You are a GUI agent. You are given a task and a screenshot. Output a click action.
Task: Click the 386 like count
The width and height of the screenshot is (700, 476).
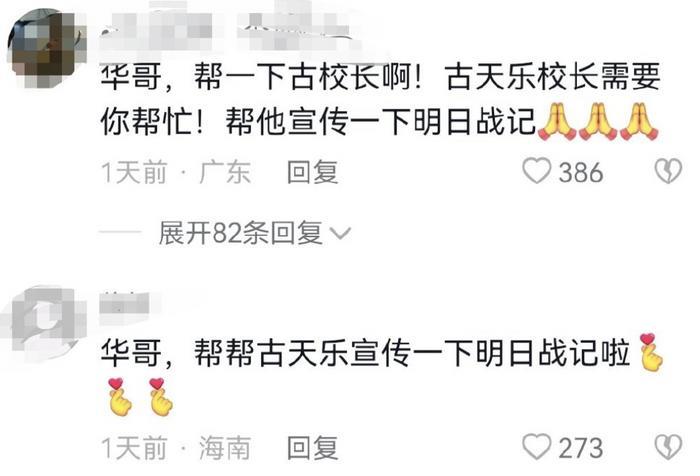pyautogui.click(x=581, y=172)
